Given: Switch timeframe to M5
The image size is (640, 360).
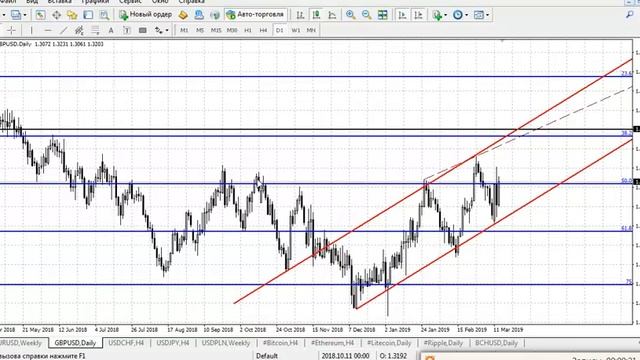Looking at the screenshot, I should pos(200,30).
